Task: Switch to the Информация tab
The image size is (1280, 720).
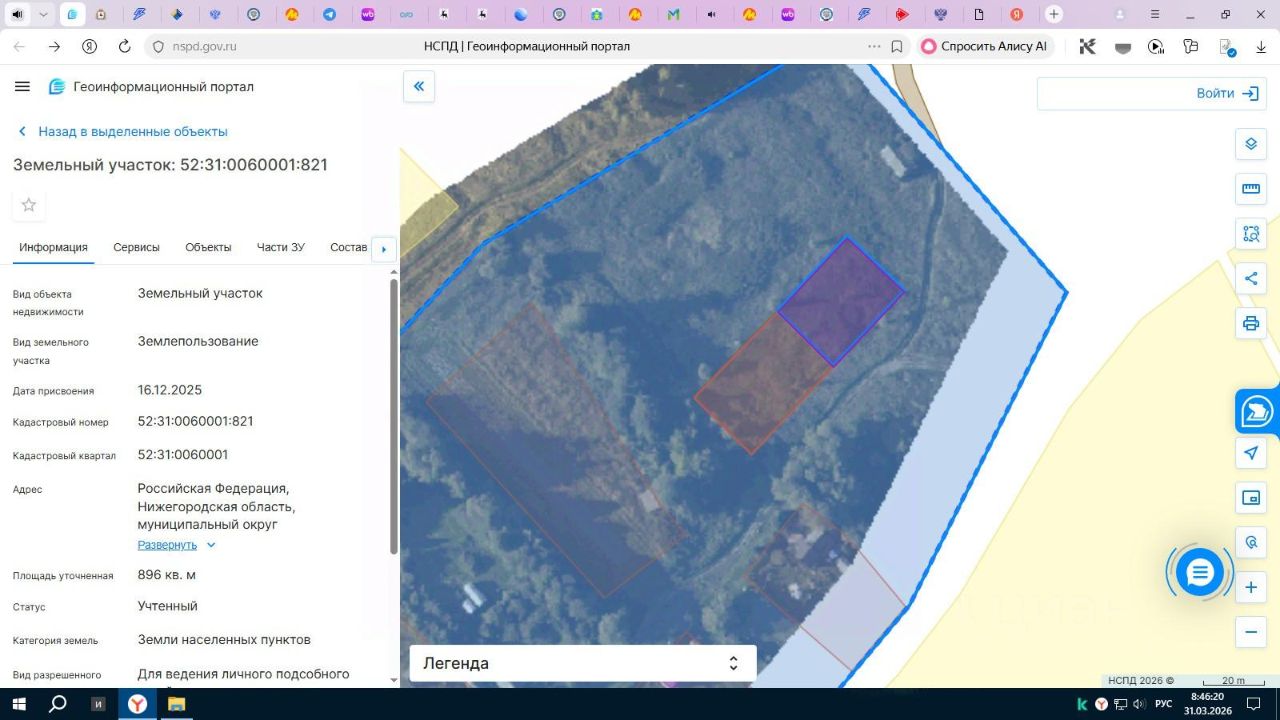Action: (x=53, y=247)
